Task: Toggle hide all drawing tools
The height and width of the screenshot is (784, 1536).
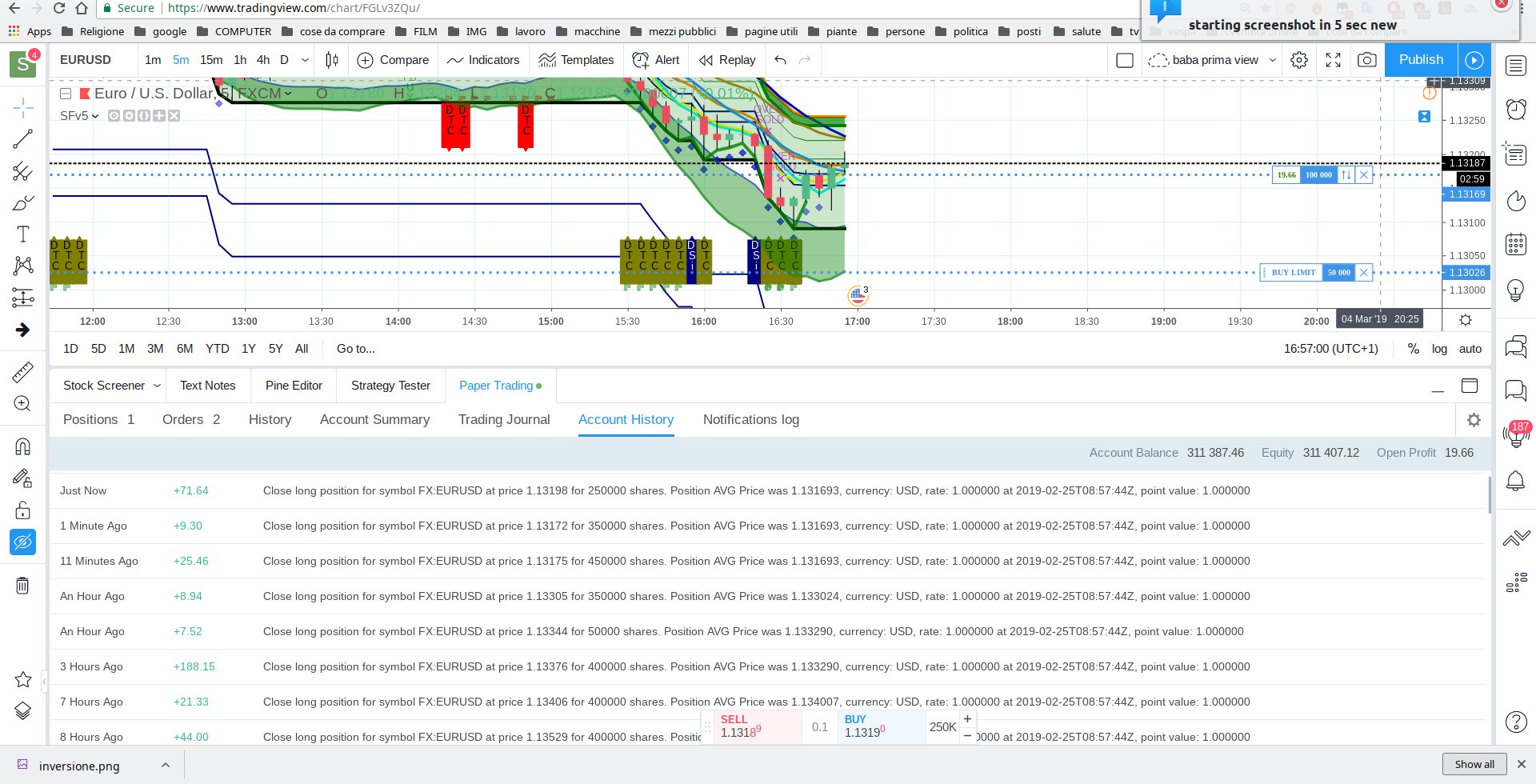Action: pyautogui.click(x=23, y=542)
